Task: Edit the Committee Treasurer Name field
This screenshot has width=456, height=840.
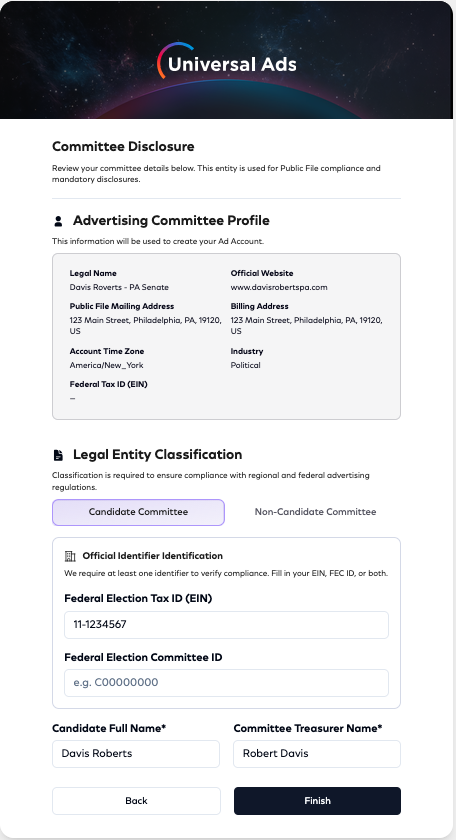Action: tap(317, 754)
